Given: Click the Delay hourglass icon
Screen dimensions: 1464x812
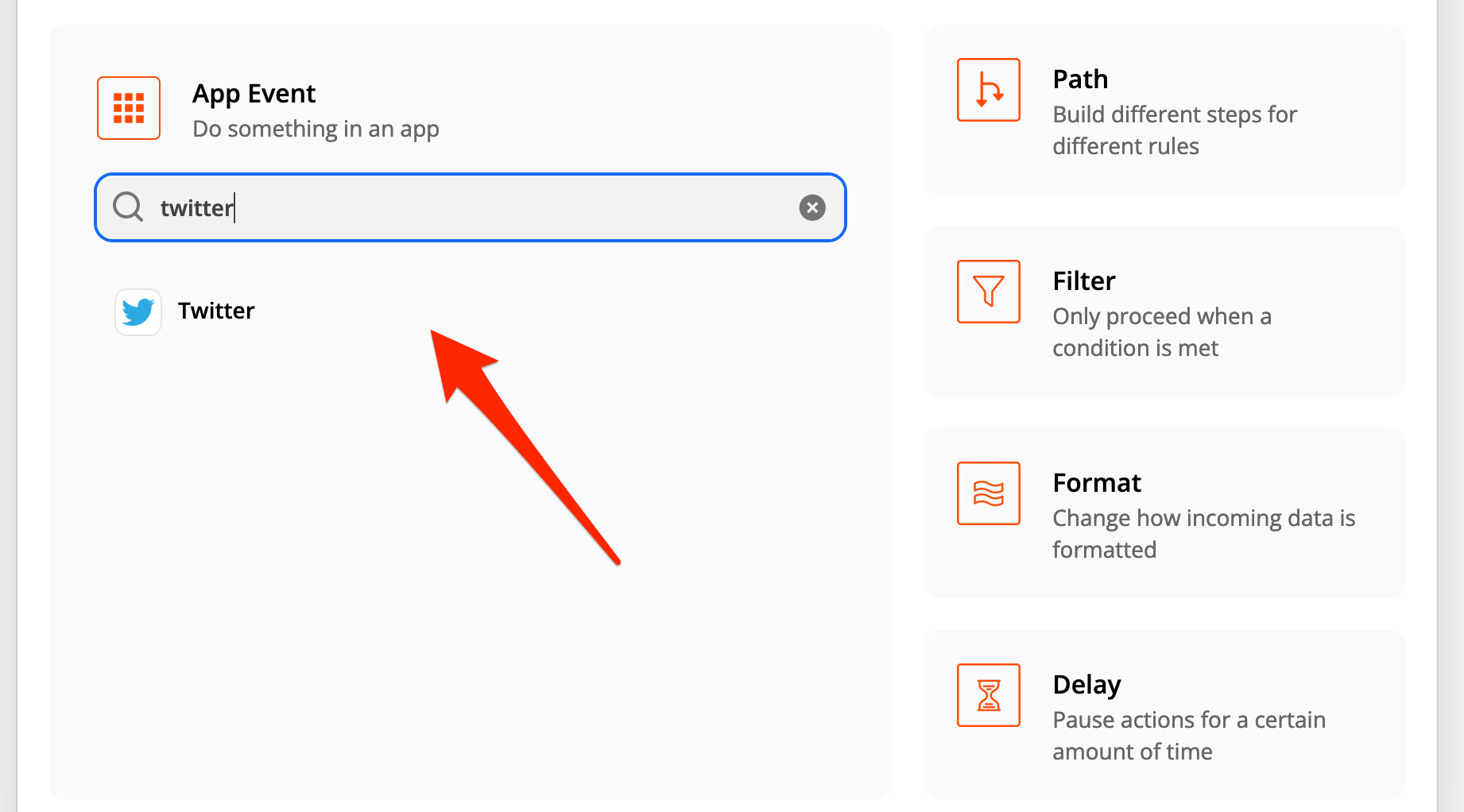Looking at the screenshot, I should 988,695.
